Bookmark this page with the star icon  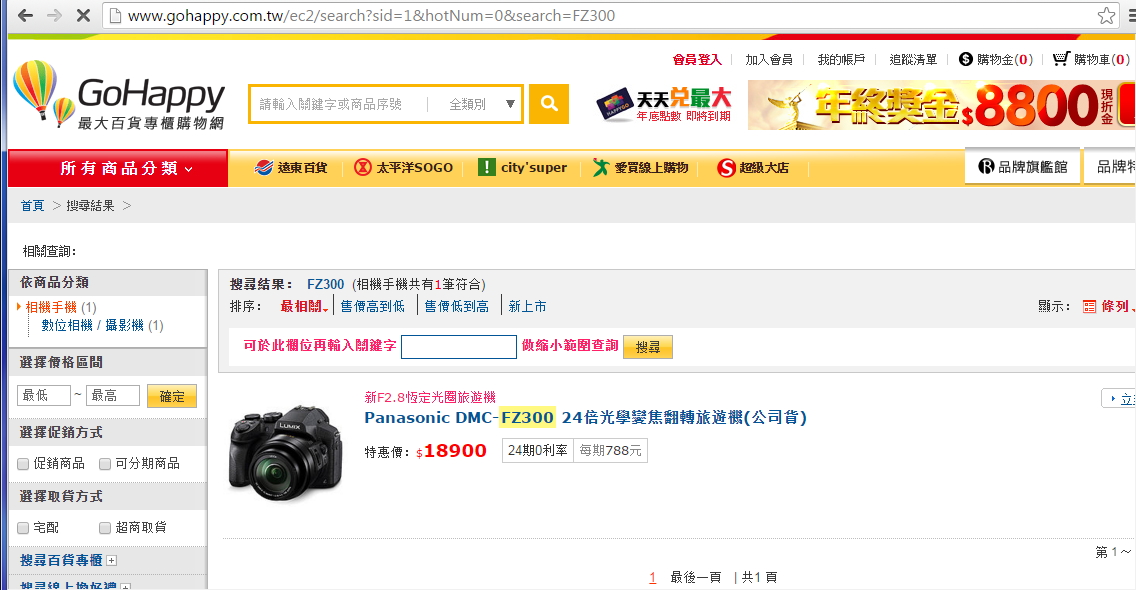[1106, 15]
